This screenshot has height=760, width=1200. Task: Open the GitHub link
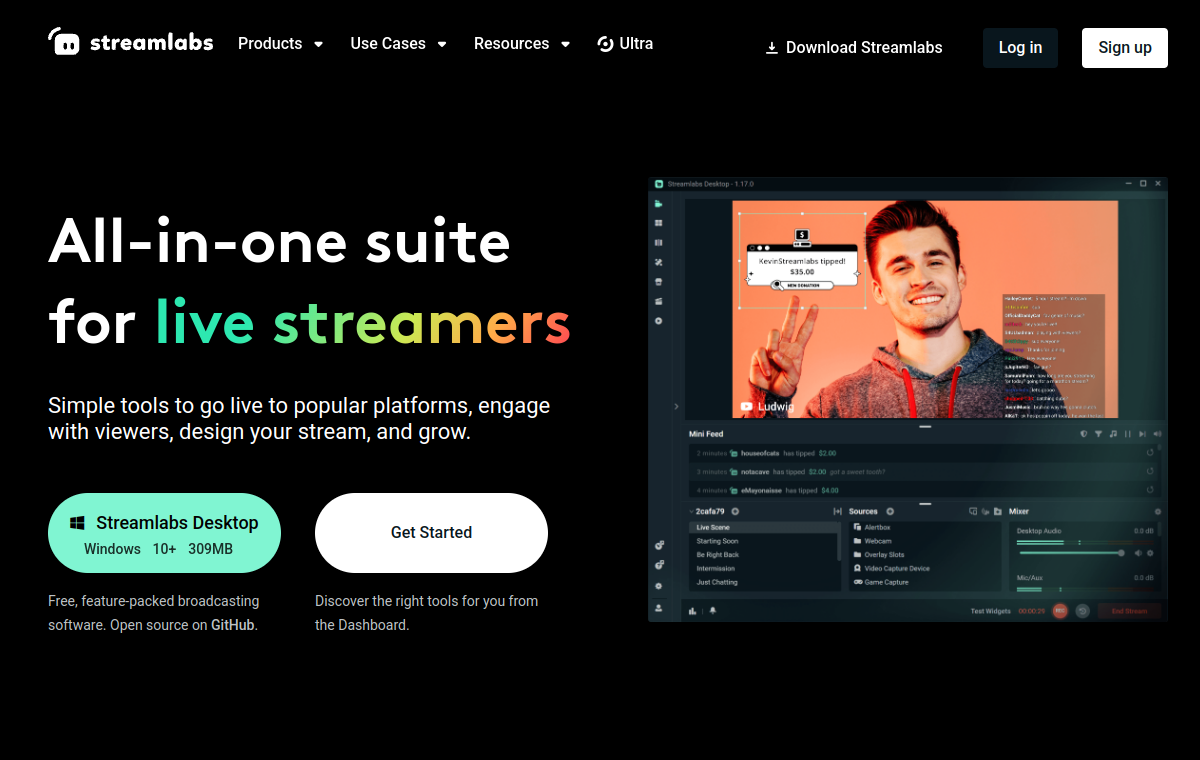pyautogui.click(x=233, y=625)
